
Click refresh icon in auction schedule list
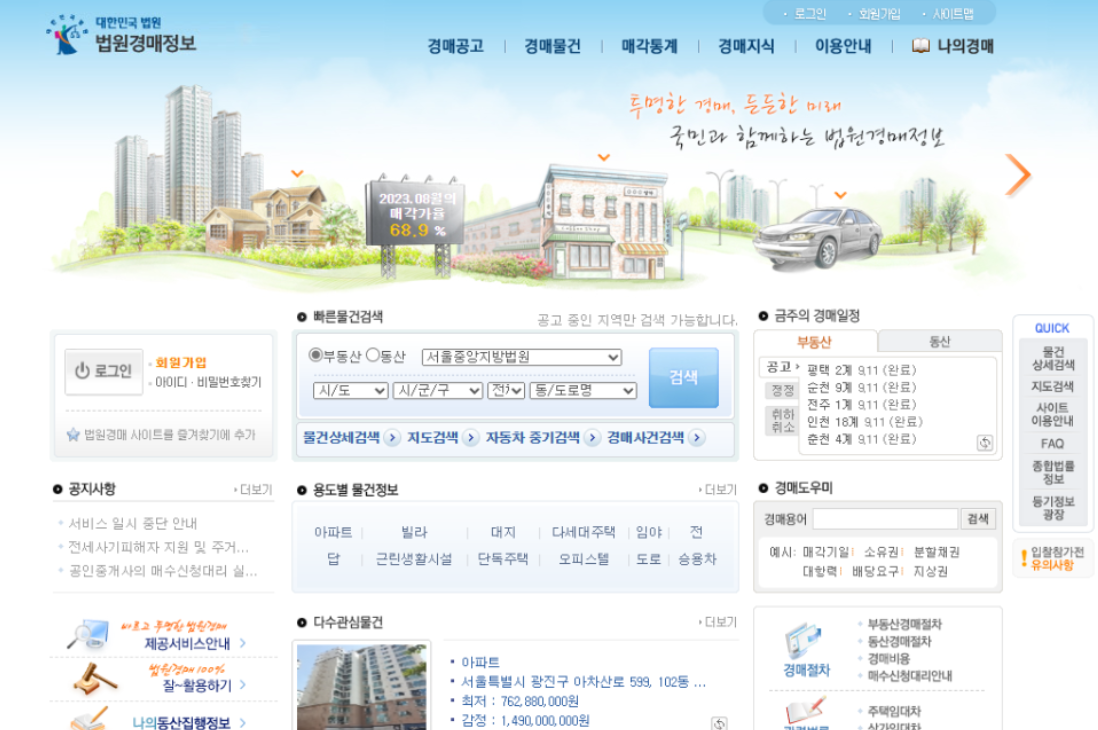coord(985,442)
